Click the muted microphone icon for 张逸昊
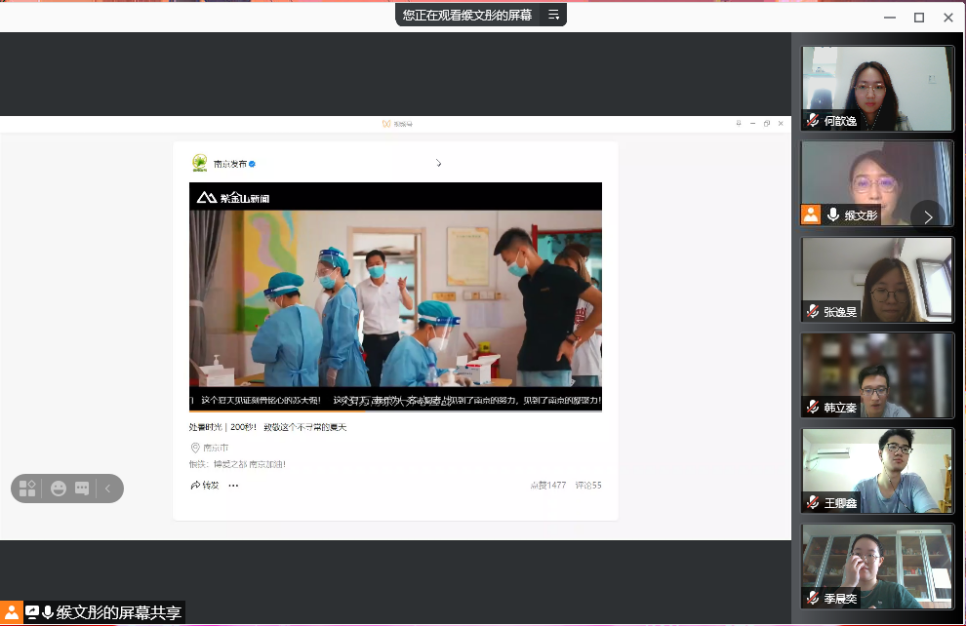 [813, 311]
